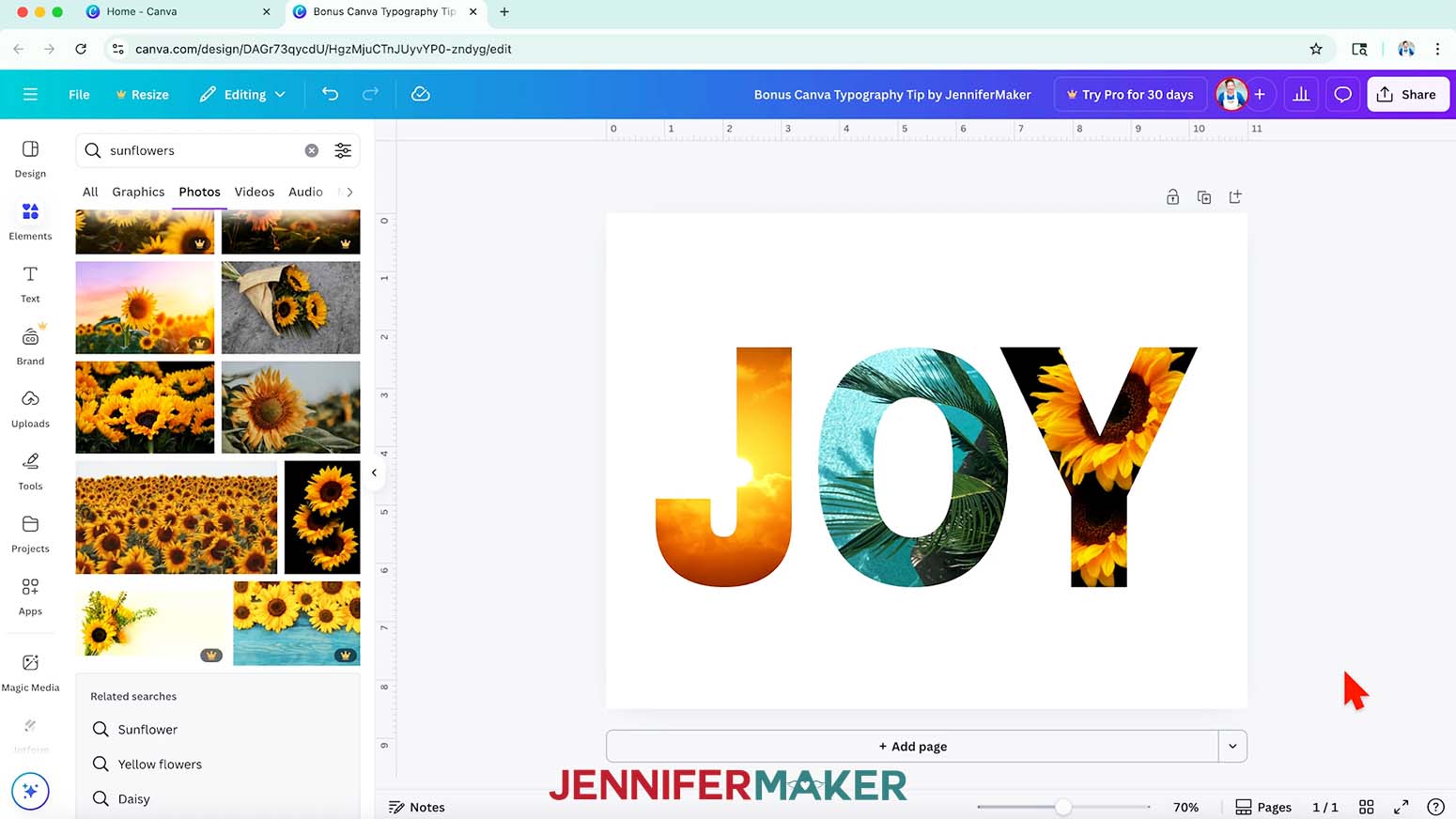
Task: Click the Add page button
Action: 912,747
